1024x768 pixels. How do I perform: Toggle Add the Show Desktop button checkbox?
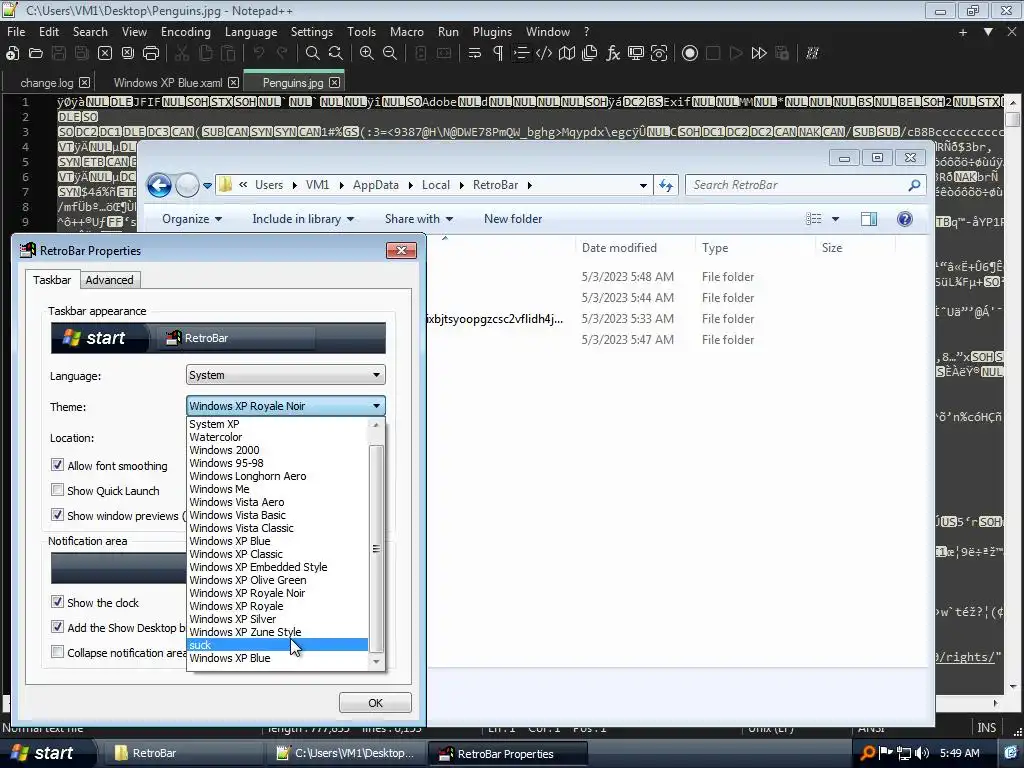[x=57, y=627]
